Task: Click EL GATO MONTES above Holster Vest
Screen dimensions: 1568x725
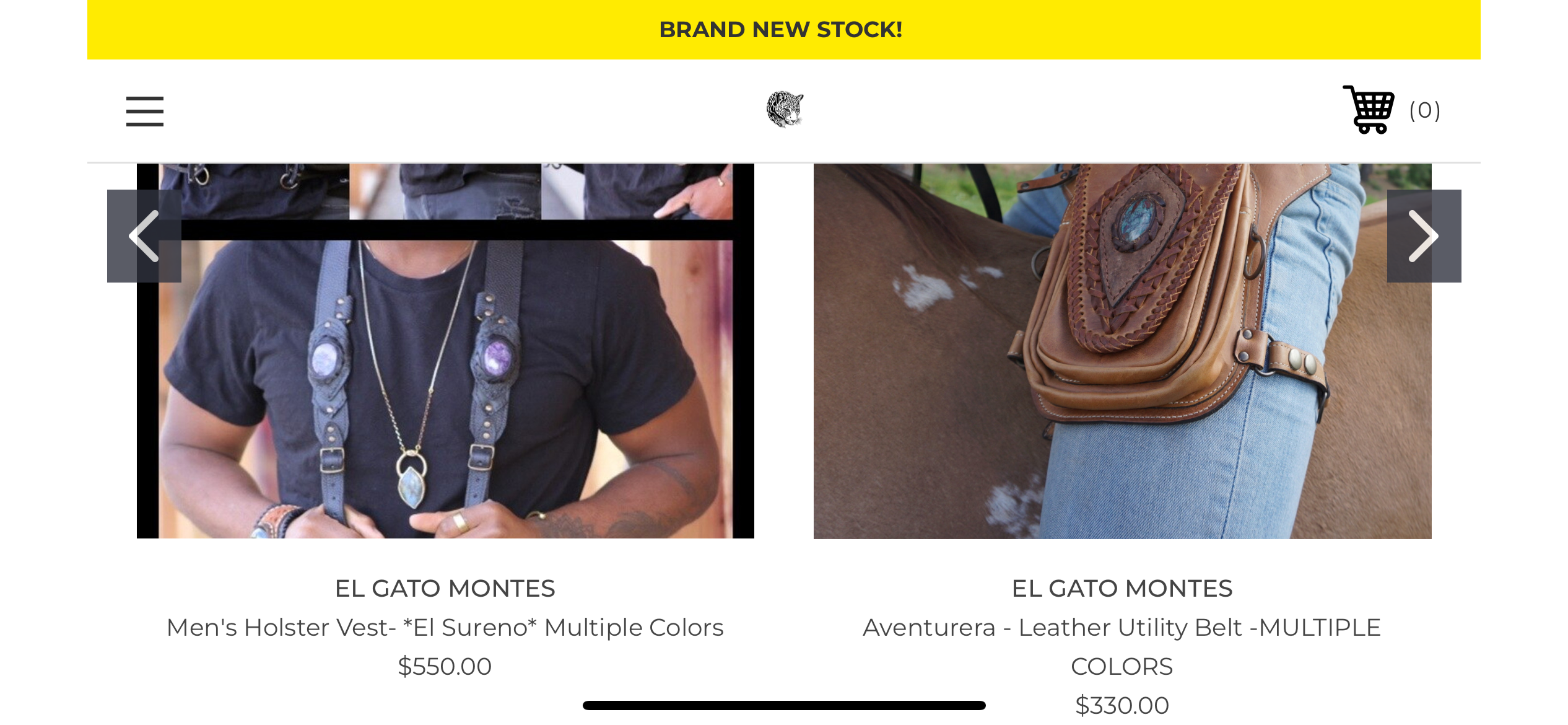Action: click(445, 589)
